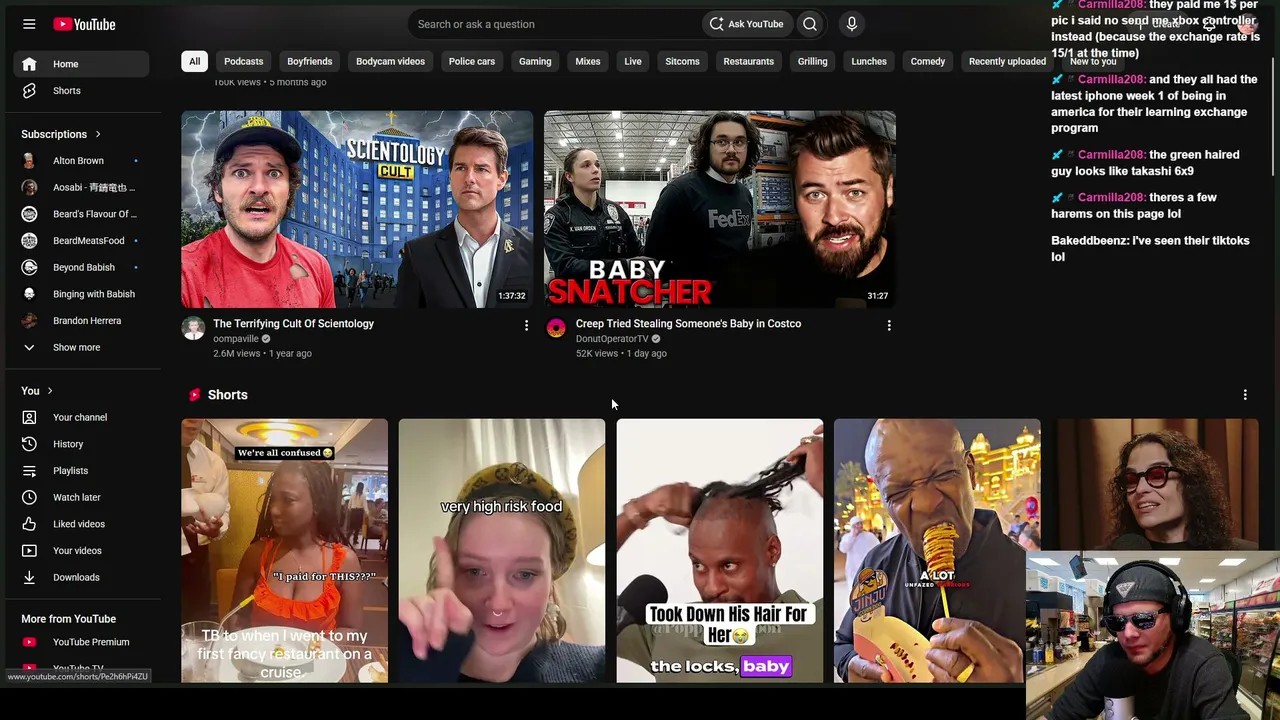The image size is (1280, 720).
Task: Open Home in the sidebar
Action: pyautogui.click(x=81, y=64)
